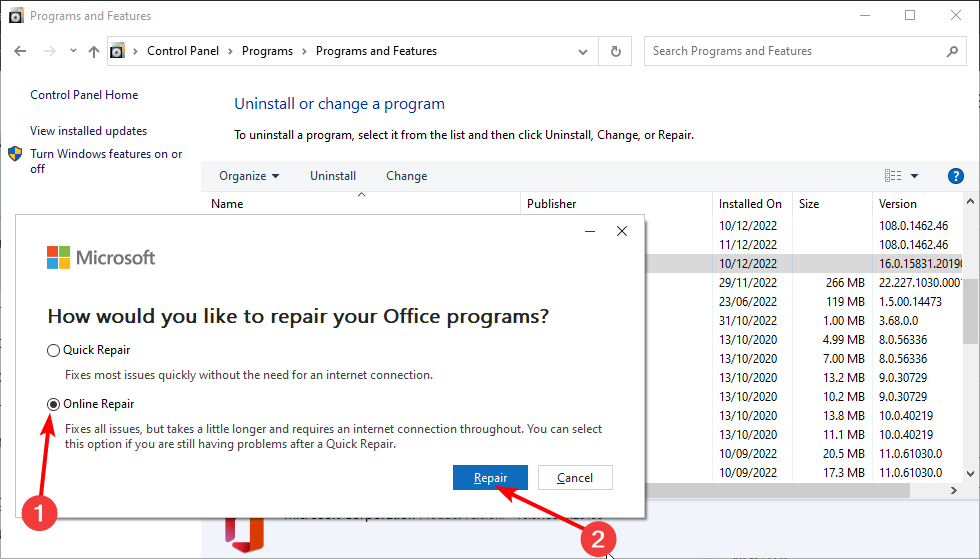Click the search magnifier icon

point(952,51)
